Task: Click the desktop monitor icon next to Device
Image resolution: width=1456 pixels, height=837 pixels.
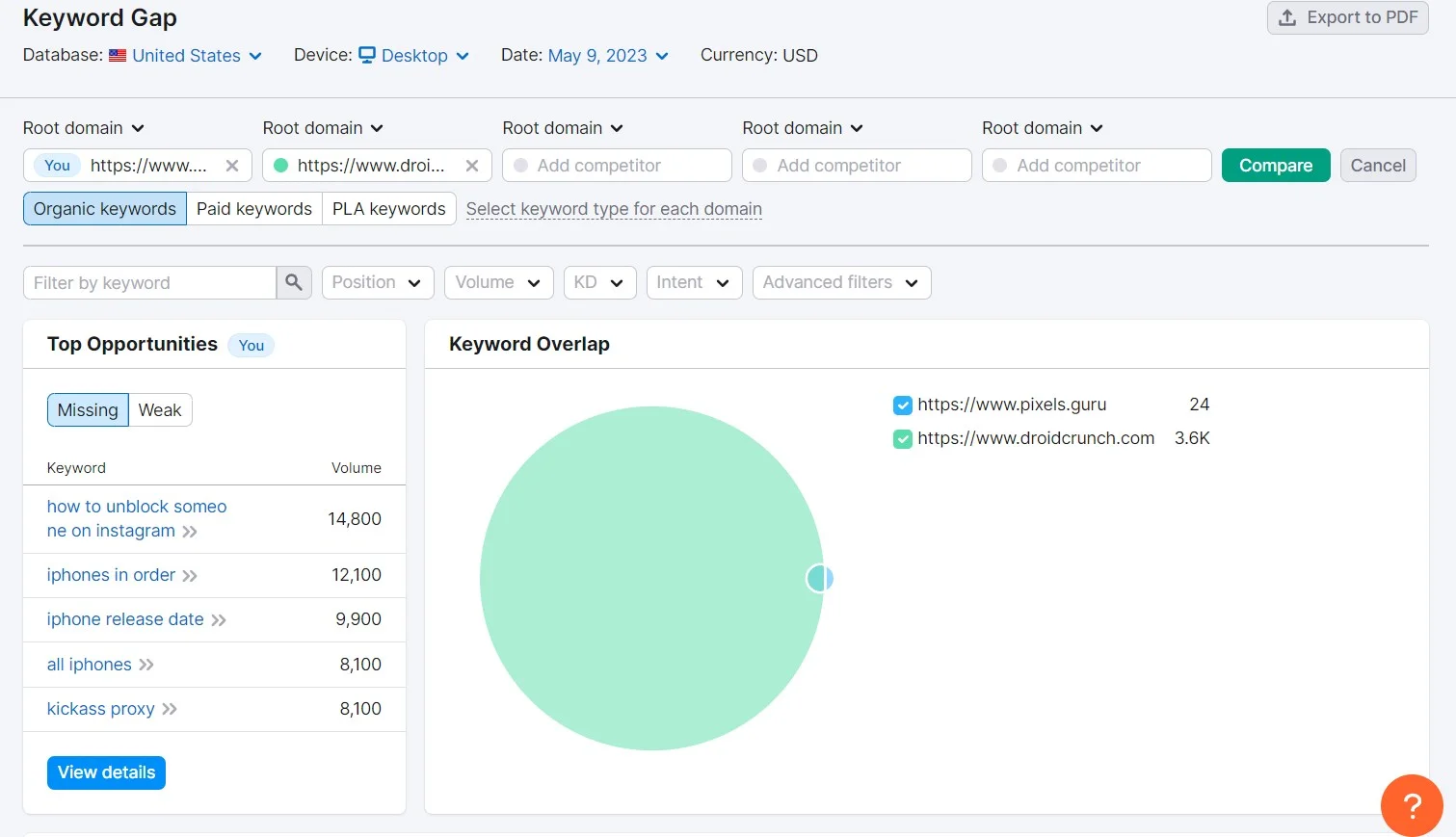Action: 369,55
